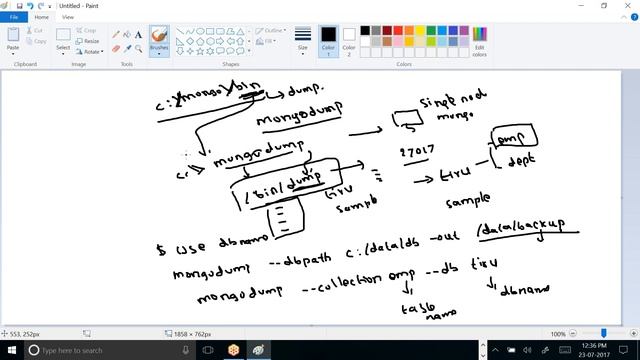Image resolution: width=640 pixels, height=360 pixels.
Task: Click the Undo icon in title bar
Action: click(x=30, y=6)
